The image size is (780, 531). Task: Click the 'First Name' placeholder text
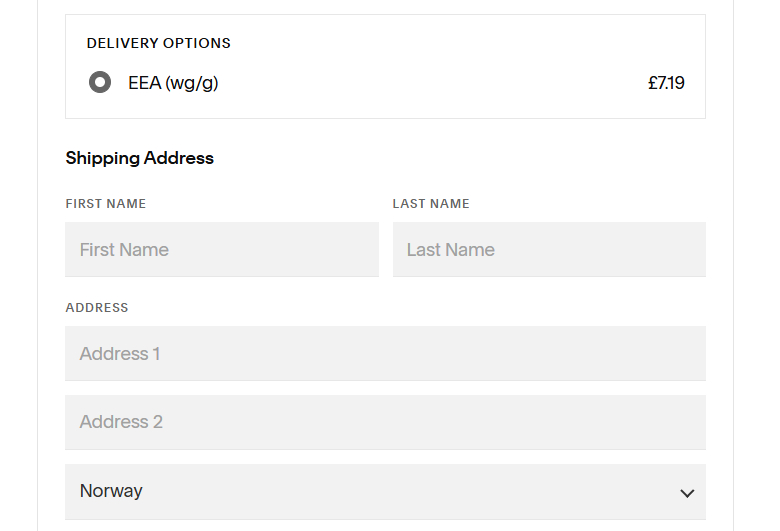(x=124, y=250)
